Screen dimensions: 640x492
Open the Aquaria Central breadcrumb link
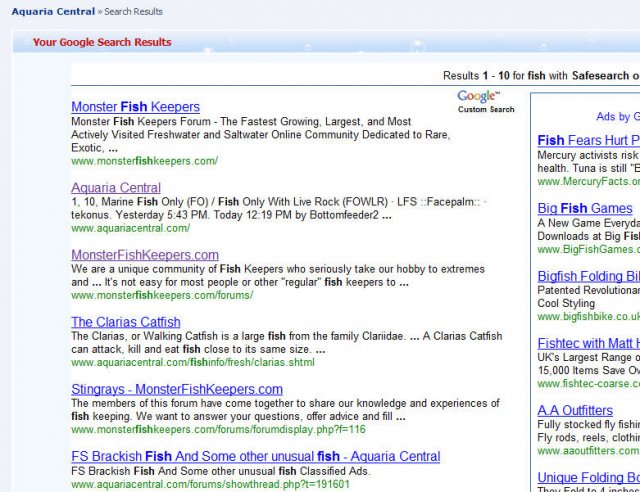[x=53, y=11]
